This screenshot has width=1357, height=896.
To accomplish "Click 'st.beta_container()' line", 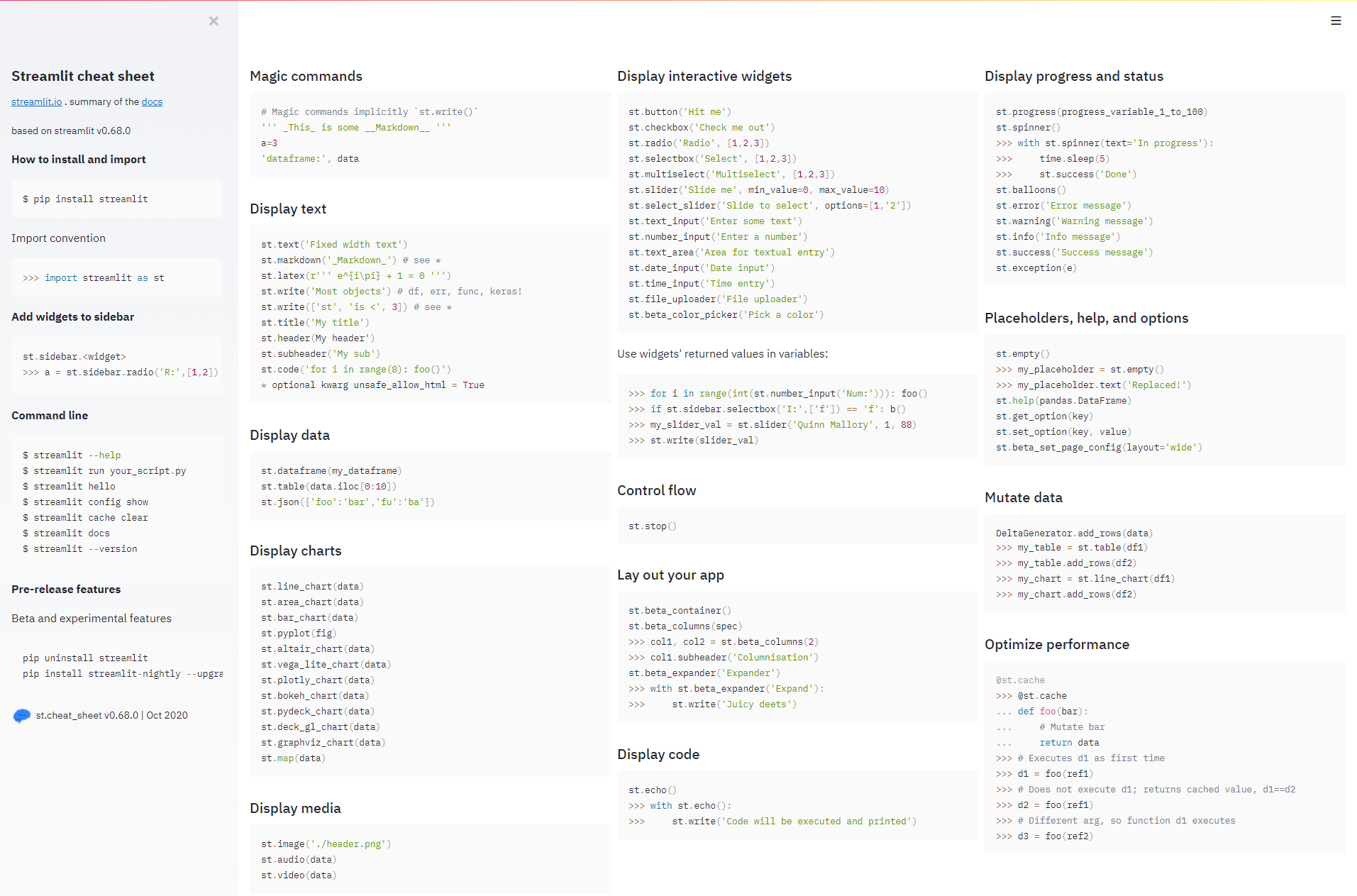I will pos(680,611).
